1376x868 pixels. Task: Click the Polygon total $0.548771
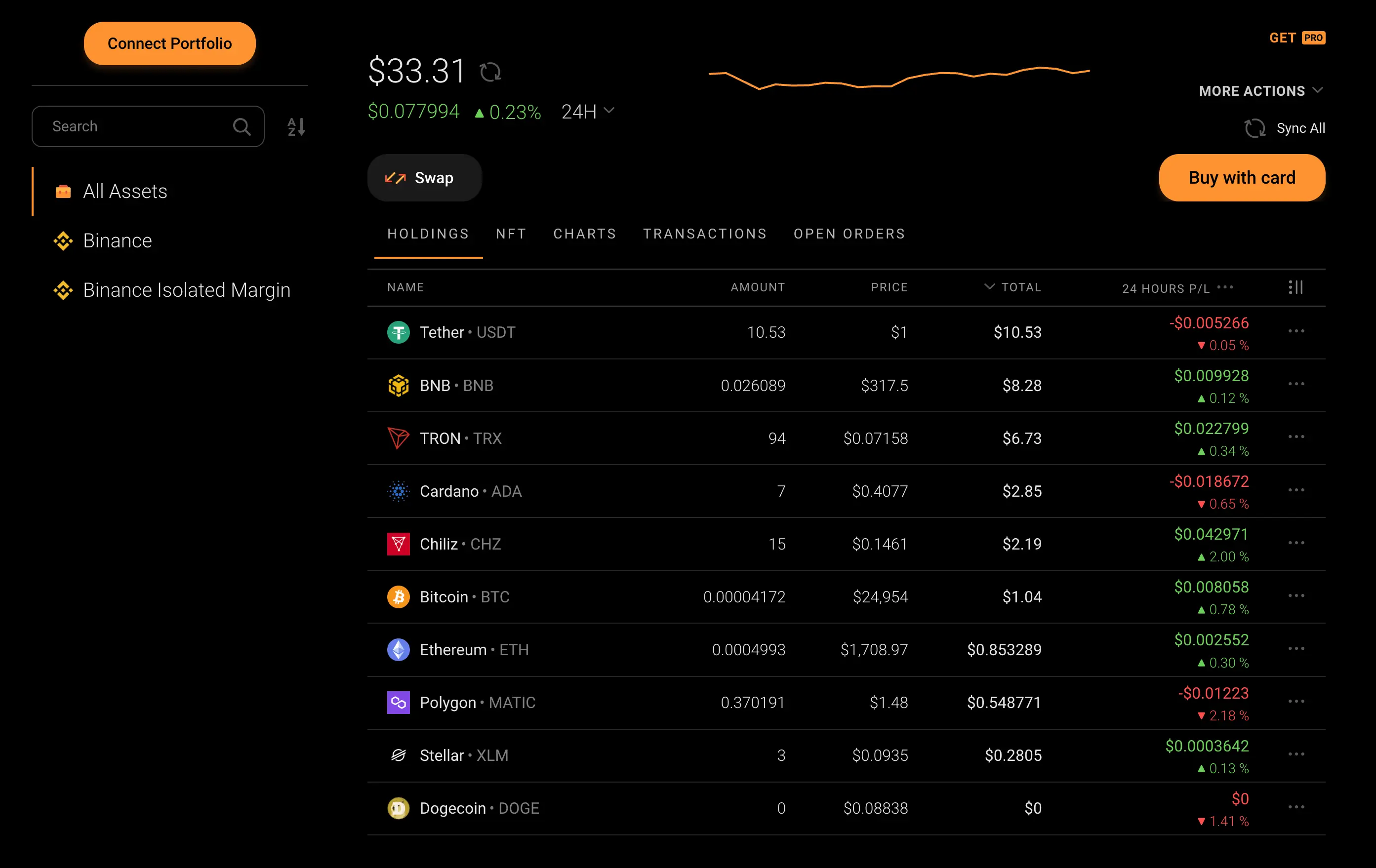[x=1004, y=702]
